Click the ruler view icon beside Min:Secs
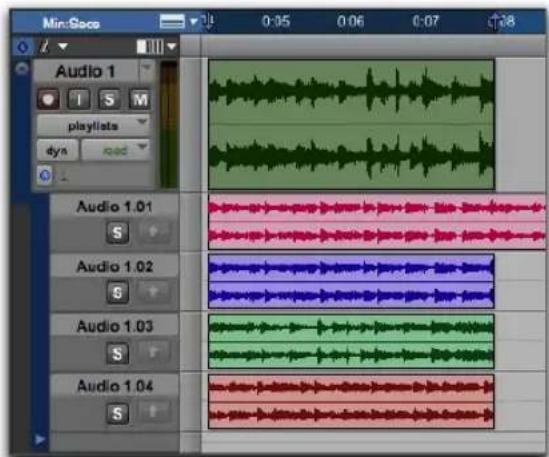Viewport: 549px width, 457px height. pos(172,21)
